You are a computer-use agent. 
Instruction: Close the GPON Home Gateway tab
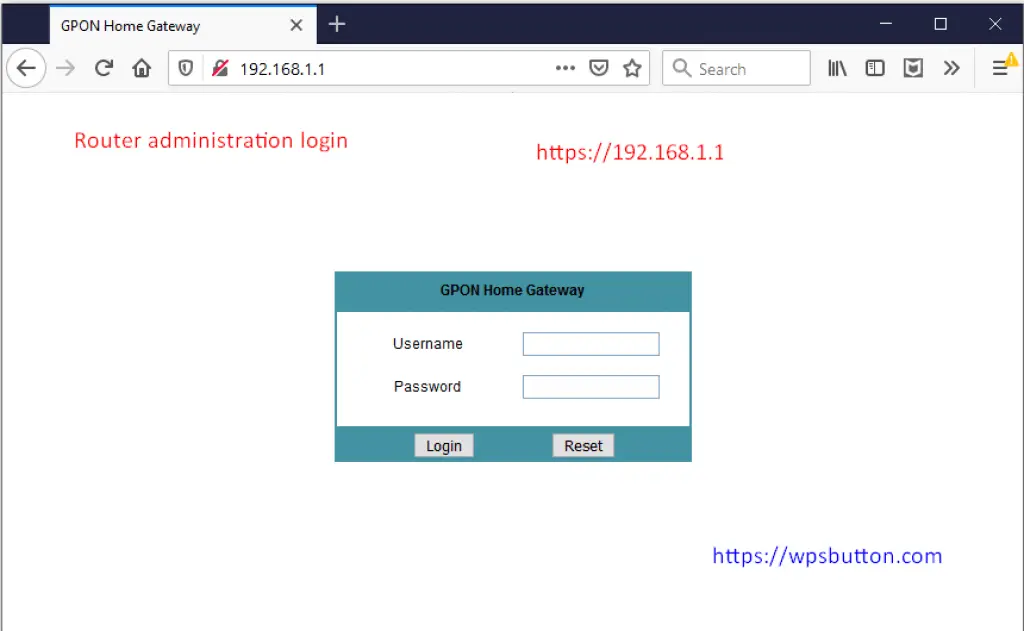[296, 26]
